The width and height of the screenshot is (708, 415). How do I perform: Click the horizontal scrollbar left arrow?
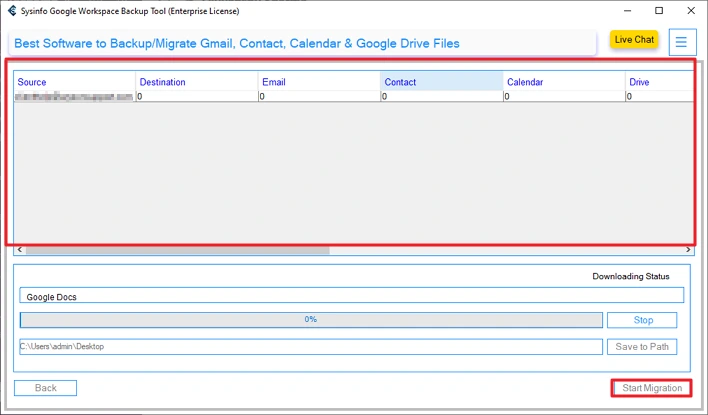pyautogui.click(x=19, y=250)
